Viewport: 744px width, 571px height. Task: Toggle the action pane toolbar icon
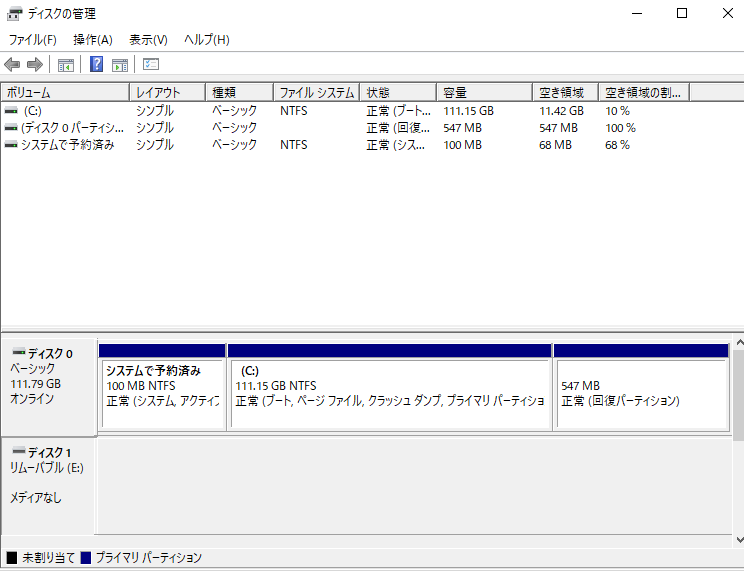[120, 65]
